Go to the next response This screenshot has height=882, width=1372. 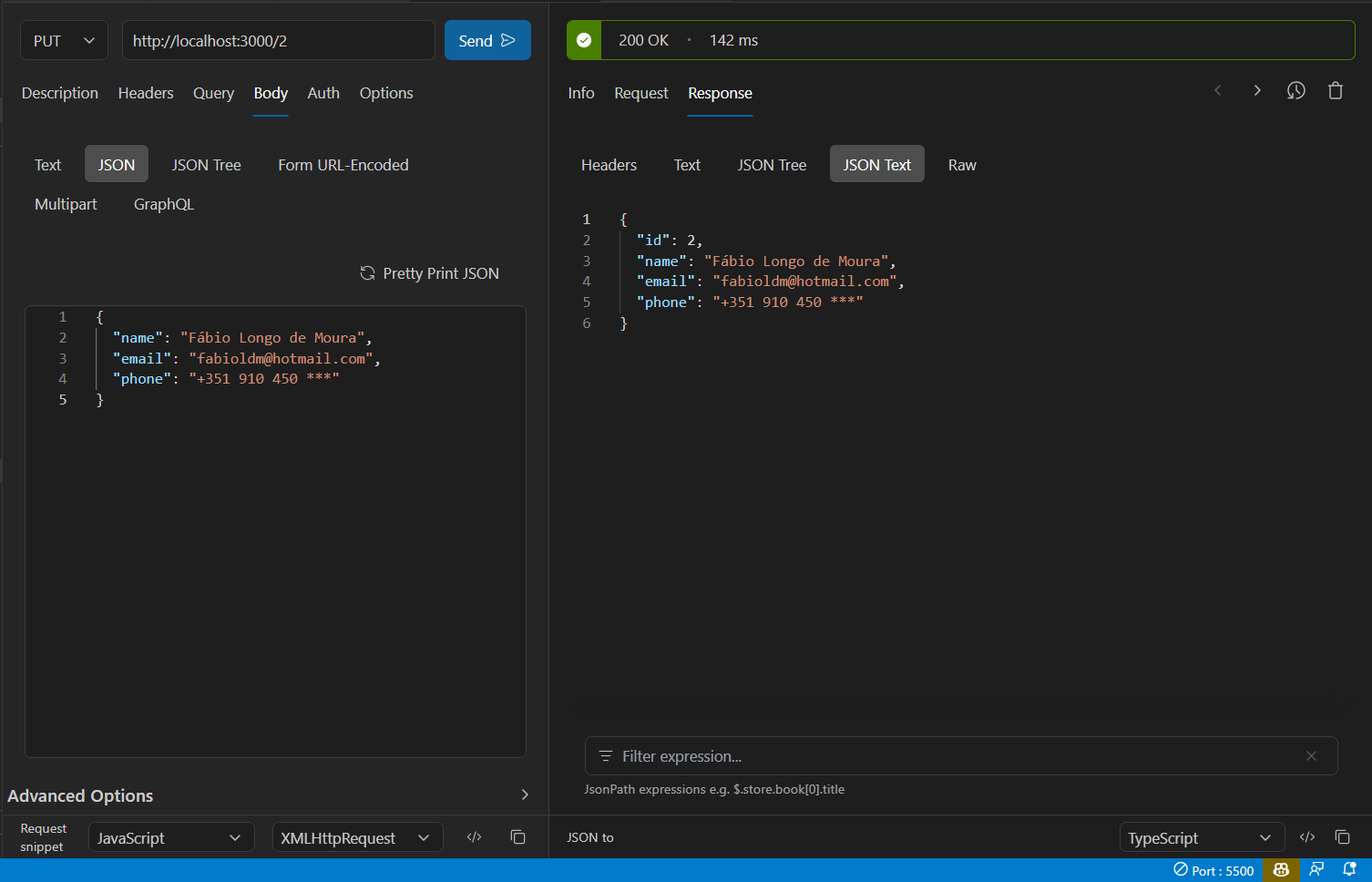(1257, 90)
